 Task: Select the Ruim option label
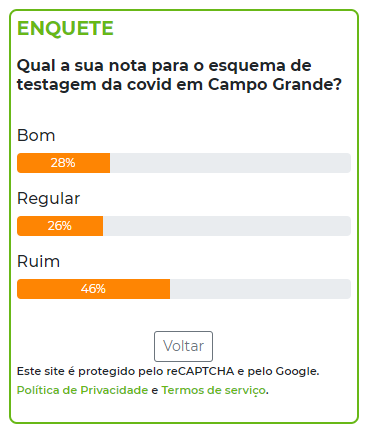click(x=38, y=261)
